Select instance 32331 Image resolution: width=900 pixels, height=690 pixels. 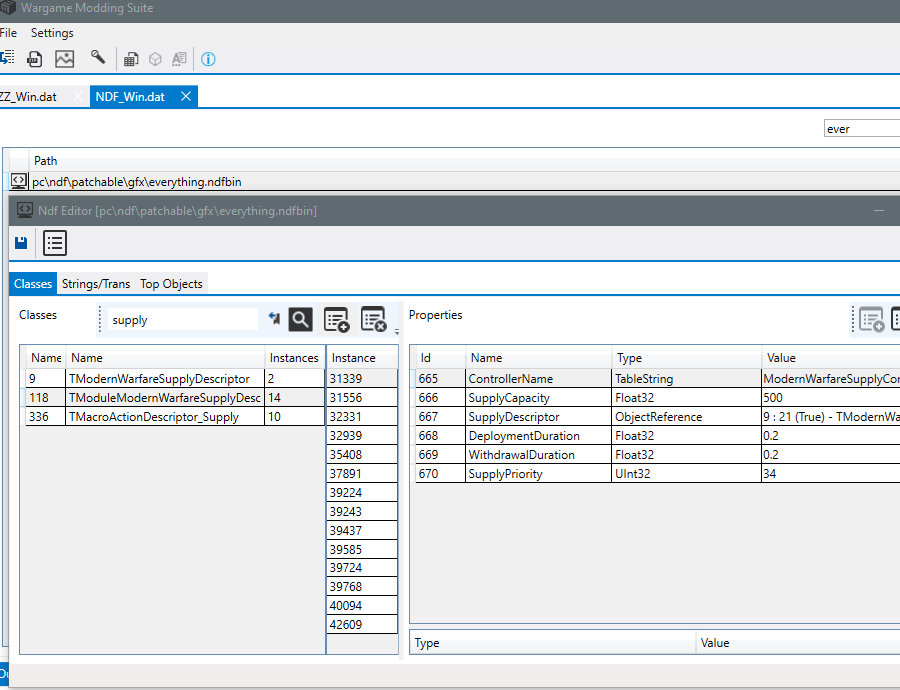tap(362, 417)
